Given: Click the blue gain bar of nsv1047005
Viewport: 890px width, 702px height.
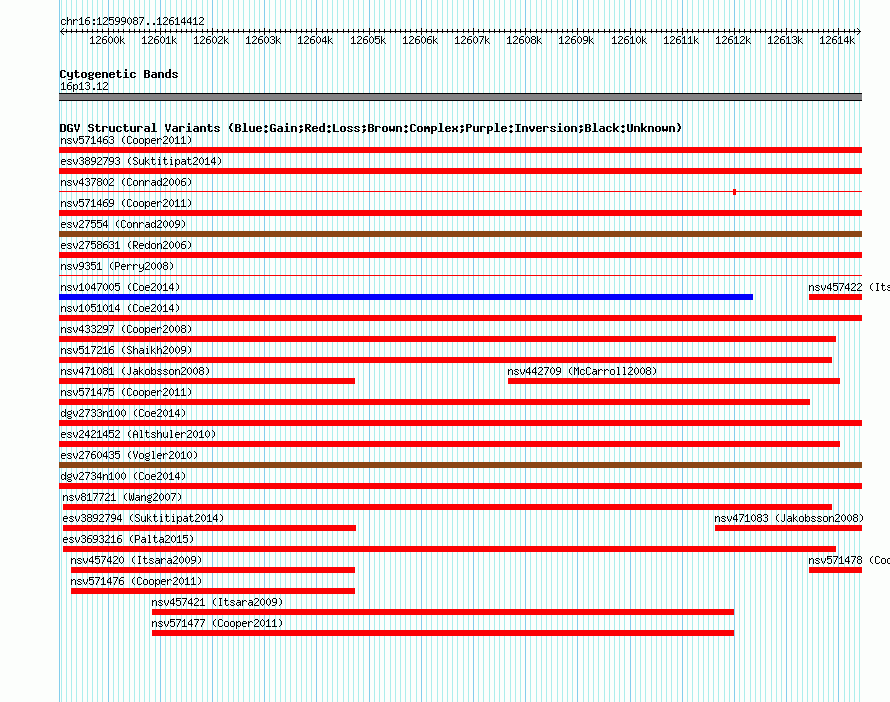Looking at the screenshot, I should point(406,297).
